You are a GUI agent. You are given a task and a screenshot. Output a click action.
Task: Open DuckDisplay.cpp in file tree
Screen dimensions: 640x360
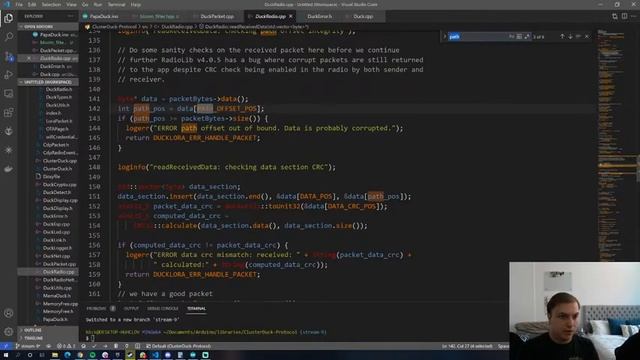pyautogui.click(x=60, y=200)
